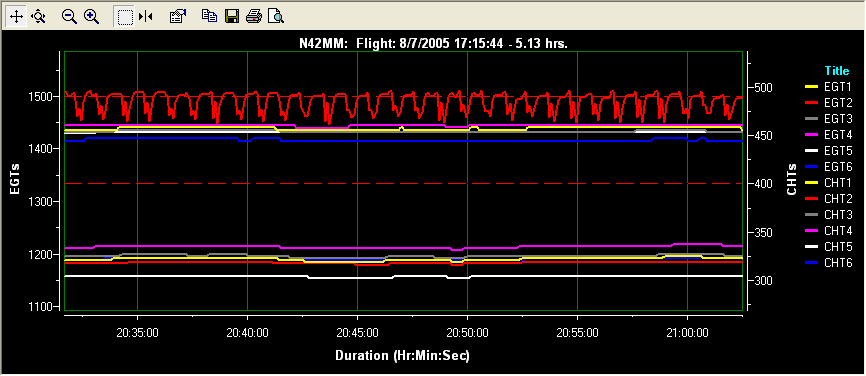Click the red EGT2 legend swatch
The height and width of the screenshot is (376, 866).
(811, 103)
